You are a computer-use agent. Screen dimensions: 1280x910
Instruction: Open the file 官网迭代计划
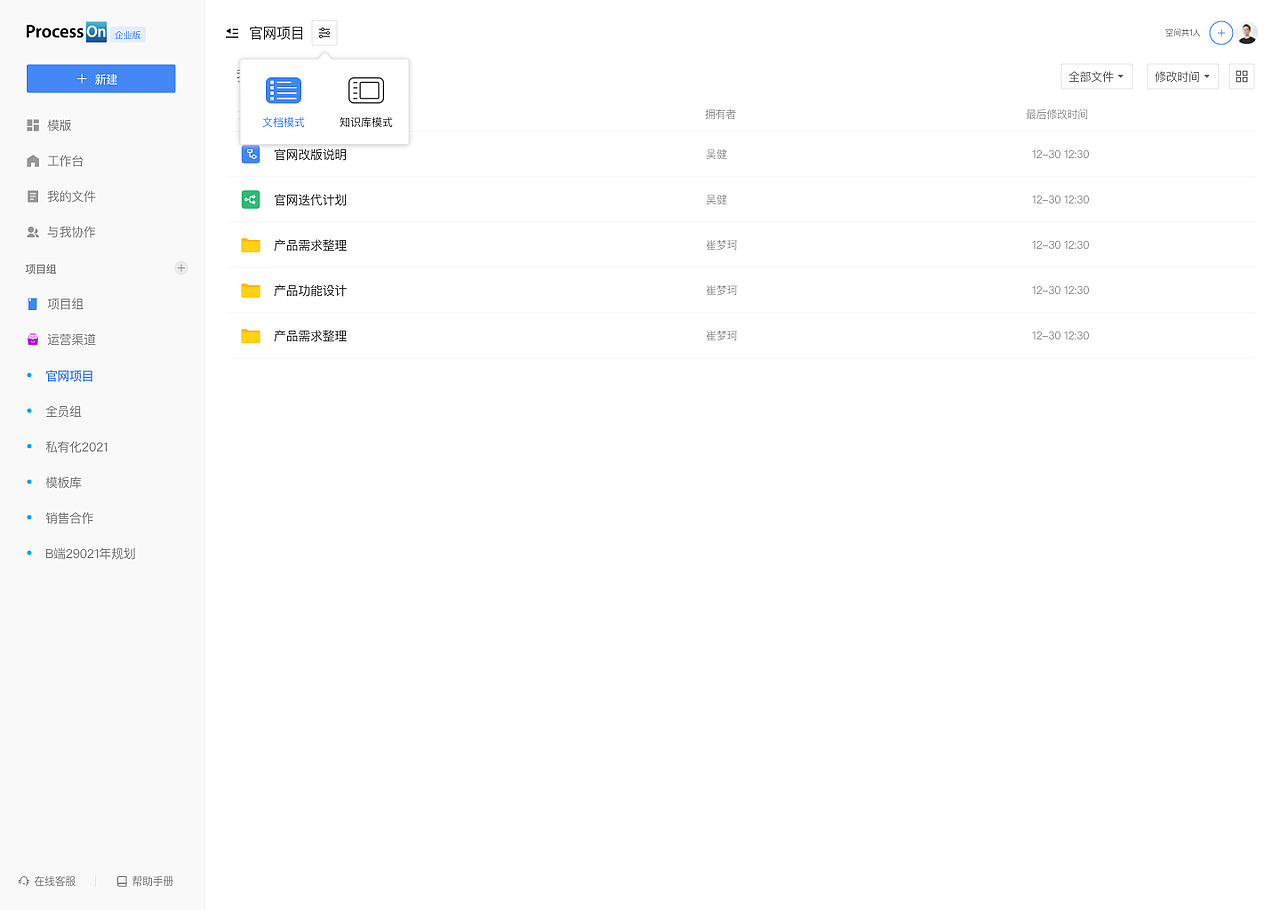click(310, 200)
